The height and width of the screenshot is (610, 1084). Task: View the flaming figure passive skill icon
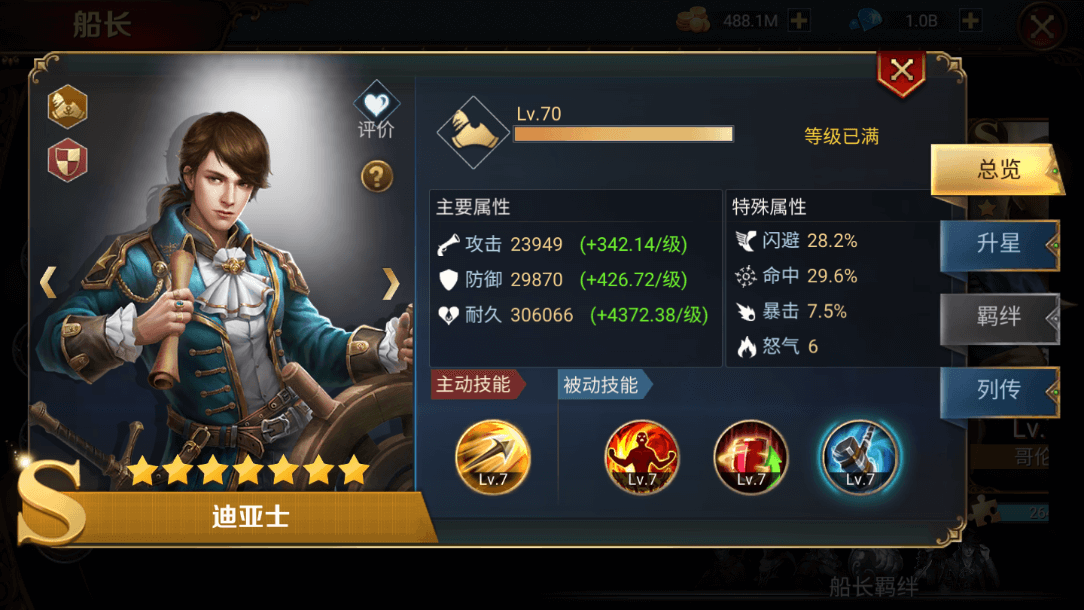(x=642, y=457)
